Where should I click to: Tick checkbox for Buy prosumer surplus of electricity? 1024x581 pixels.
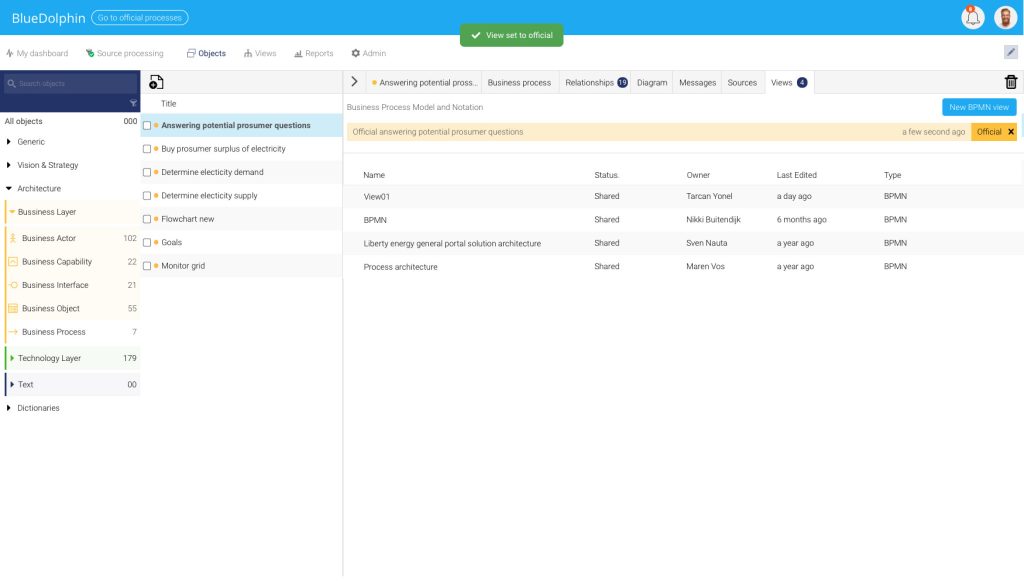click(147, 149)
